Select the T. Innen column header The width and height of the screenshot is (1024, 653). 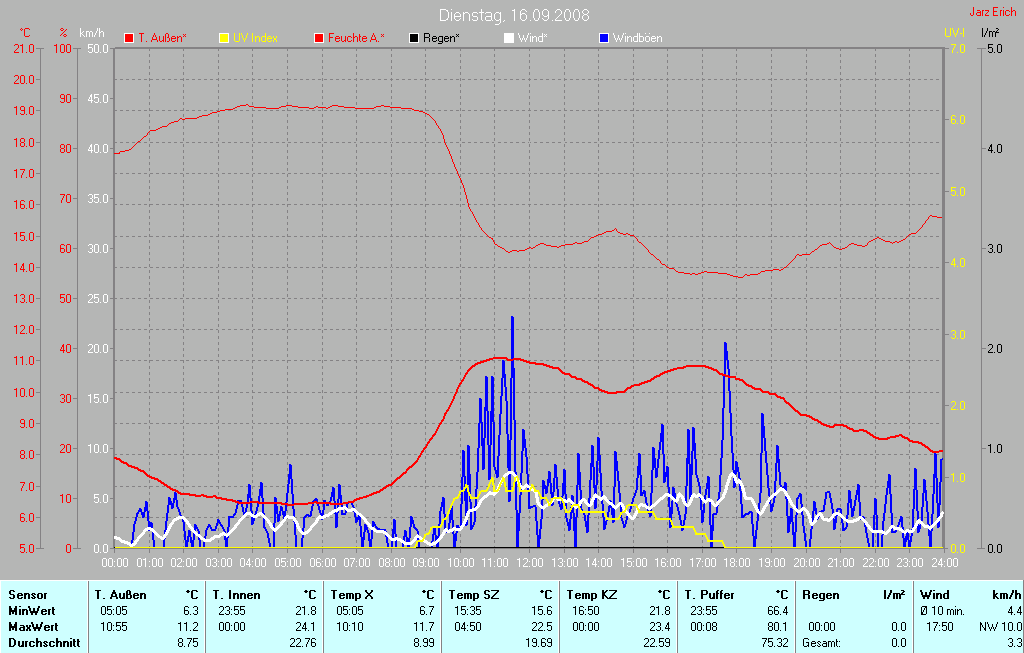[237, 595]
